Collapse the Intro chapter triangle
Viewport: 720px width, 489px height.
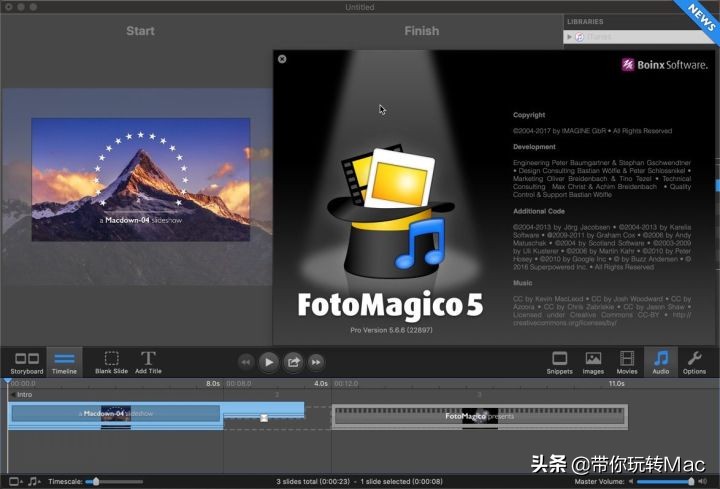(x=11, y=395)
